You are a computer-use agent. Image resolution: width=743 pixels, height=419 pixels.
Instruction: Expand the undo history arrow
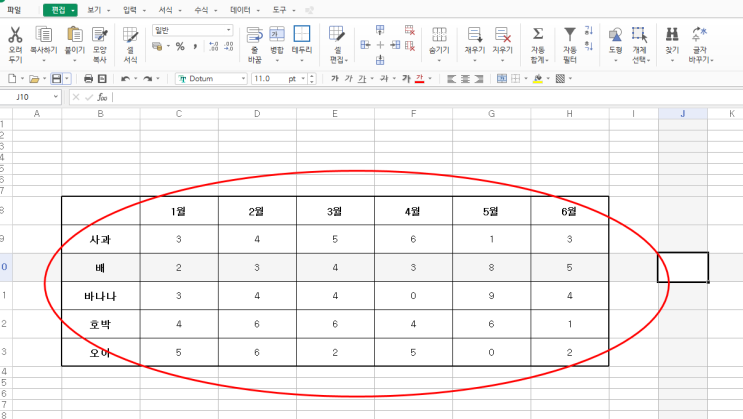pyautogui.click(x=136, y=79)
